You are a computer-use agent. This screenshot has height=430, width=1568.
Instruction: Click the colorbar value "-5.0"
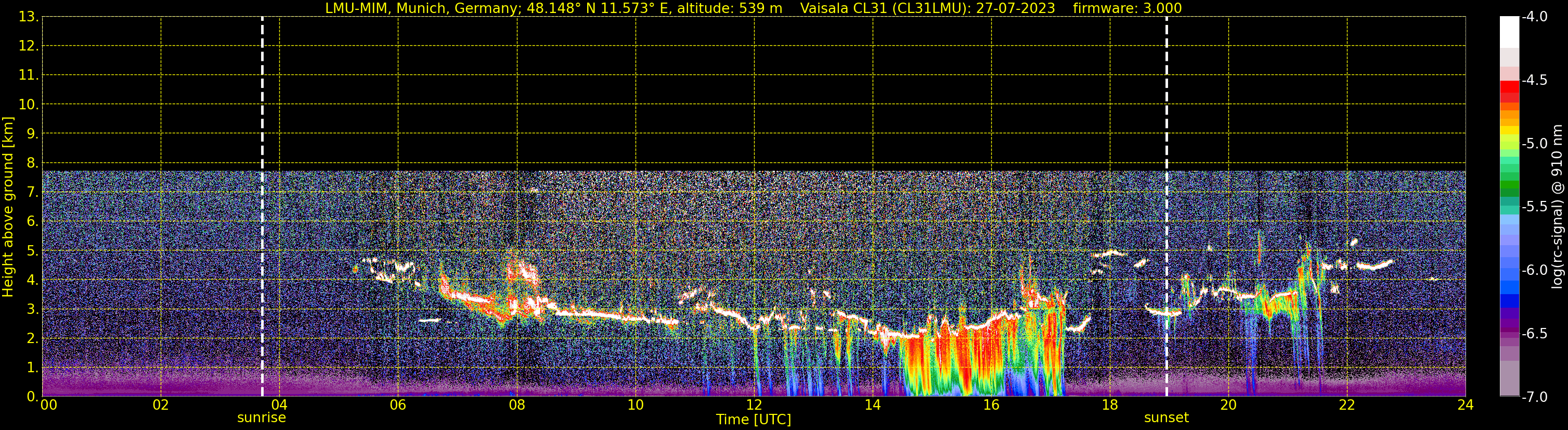1535,143
